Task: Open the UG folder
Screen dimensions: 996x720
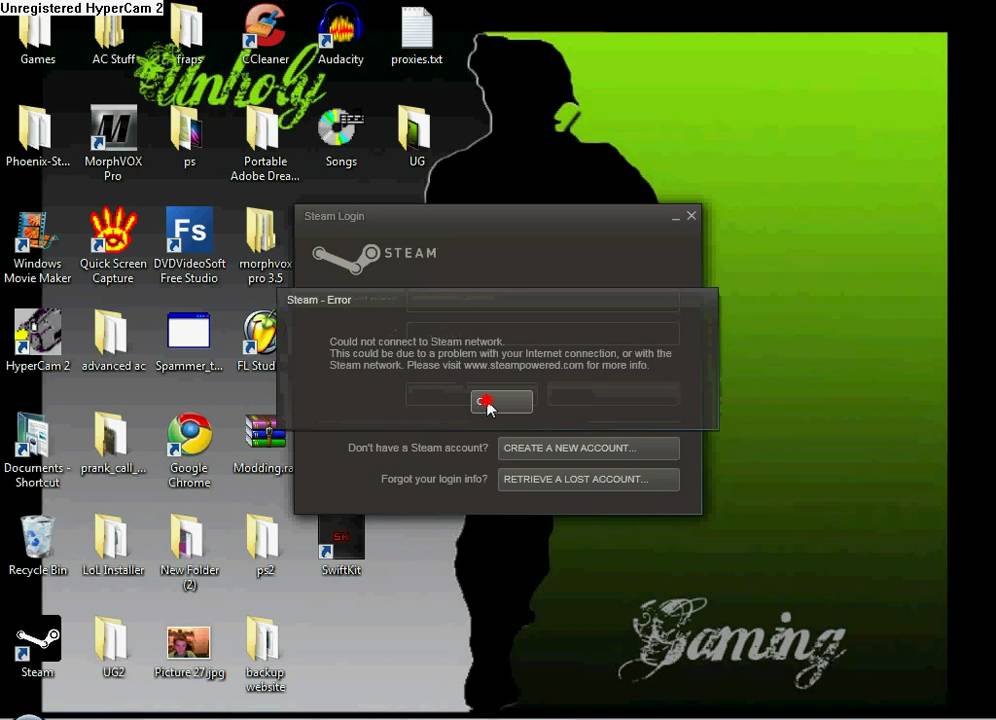Action: click(417, 137)
